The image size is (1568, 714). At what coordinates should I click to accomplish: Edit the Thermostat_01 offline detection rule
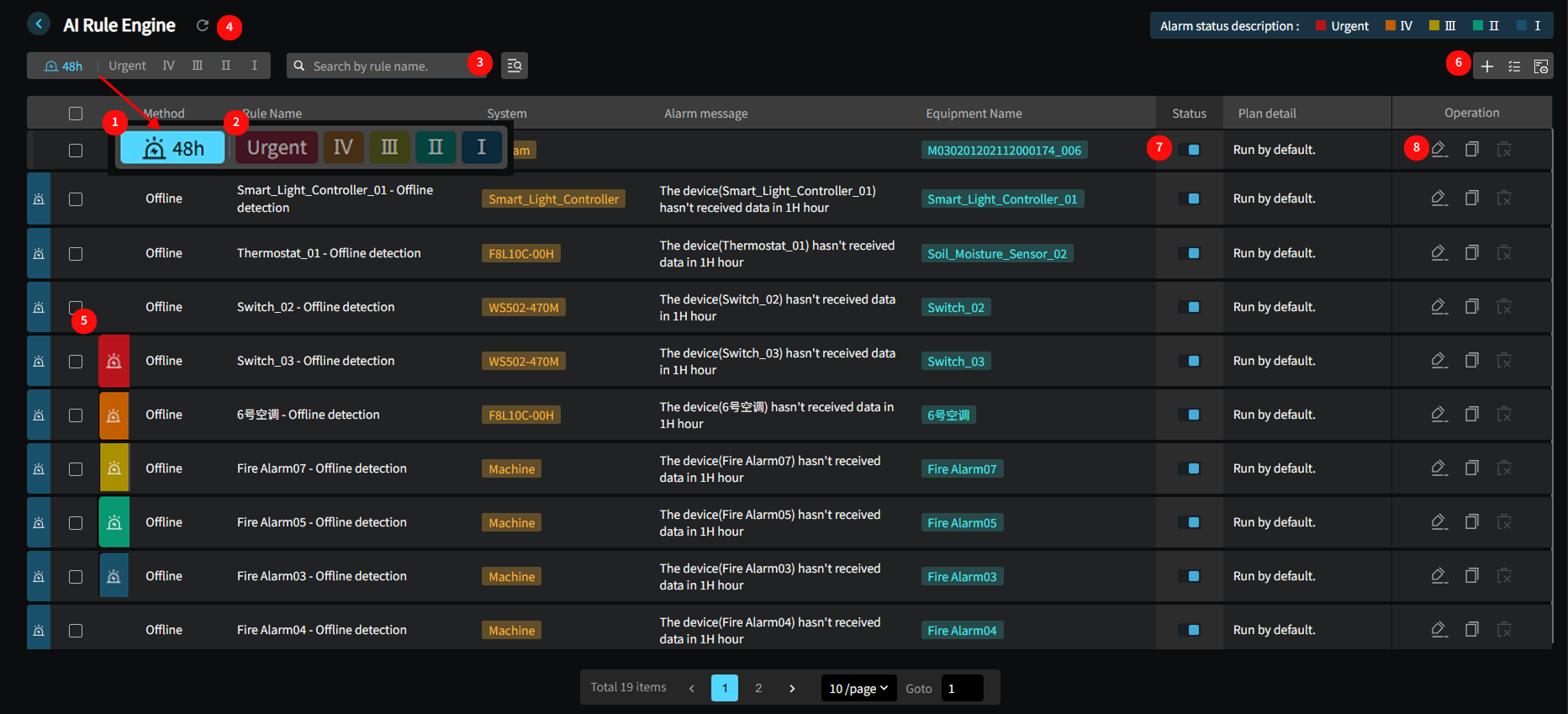(x=1439, y=253)
